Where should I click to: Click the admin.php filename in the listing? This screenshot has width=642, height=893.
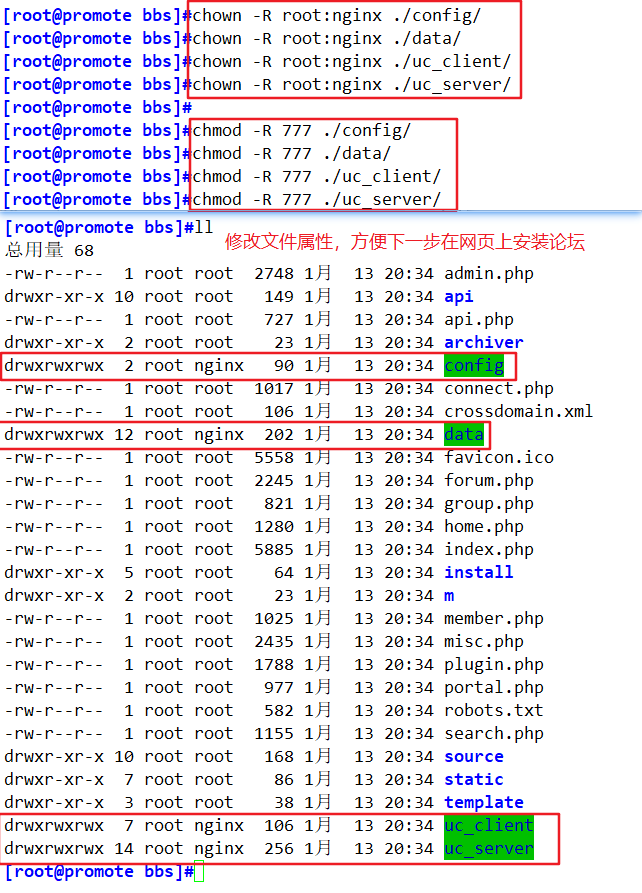pyautogui.click(x=489, y=274)
